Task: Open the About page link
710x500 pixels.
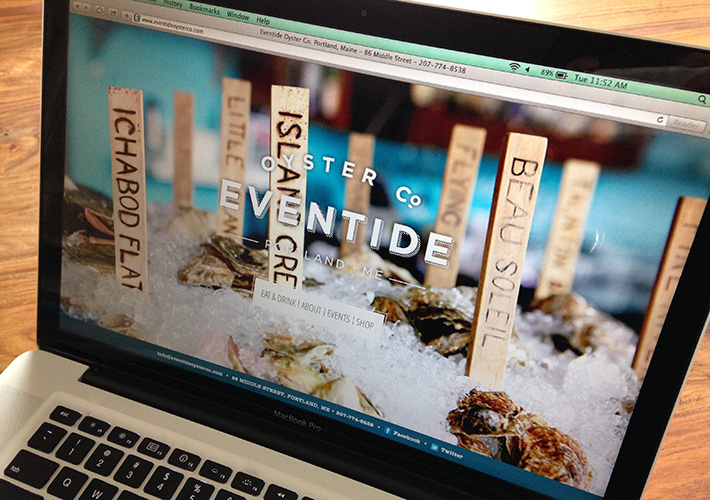Action: click(x=311, y=308)
